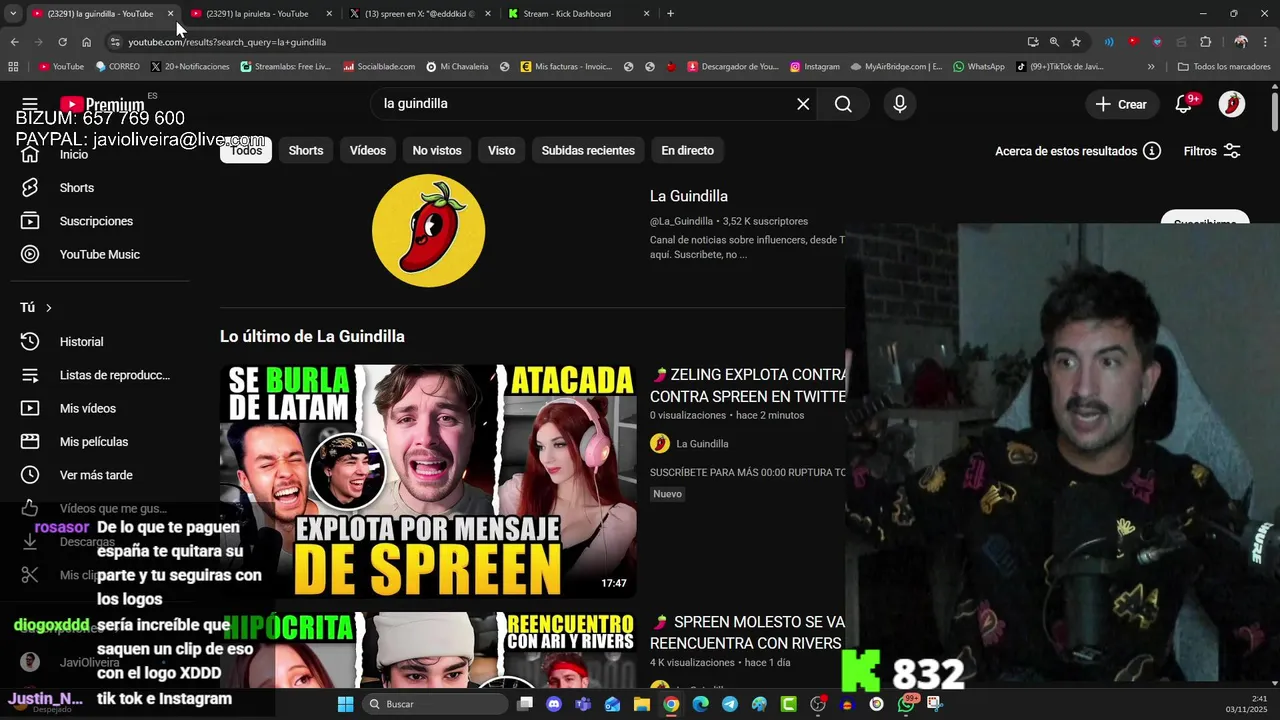The image size is (1280, 720).
Task: Open File Explorer from the taskbar
Action: (x=641, y=704)
